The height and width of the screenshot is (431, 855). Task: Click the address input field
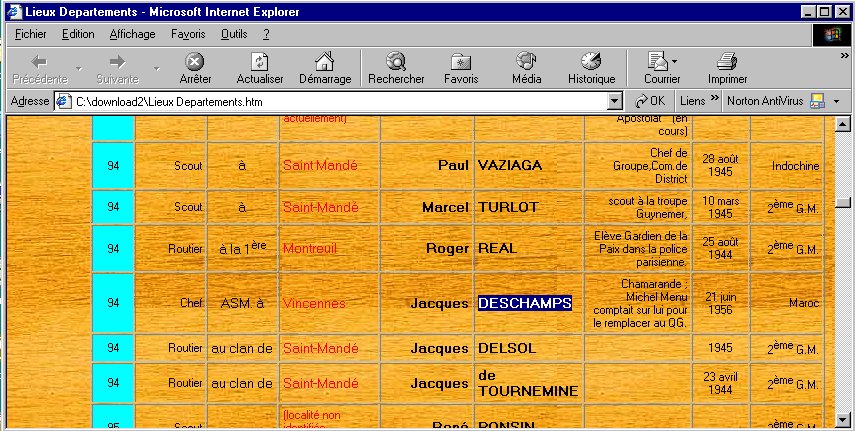pos(340,101)
